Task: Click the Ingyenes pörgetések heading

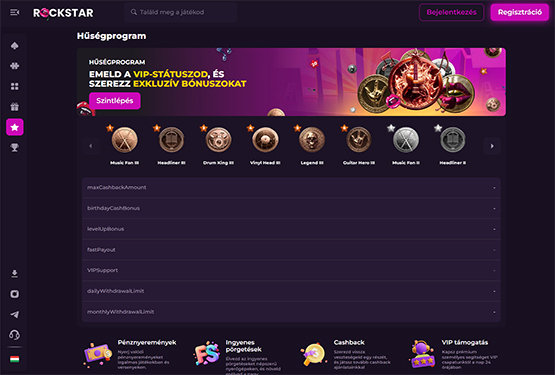Action: 244,346
